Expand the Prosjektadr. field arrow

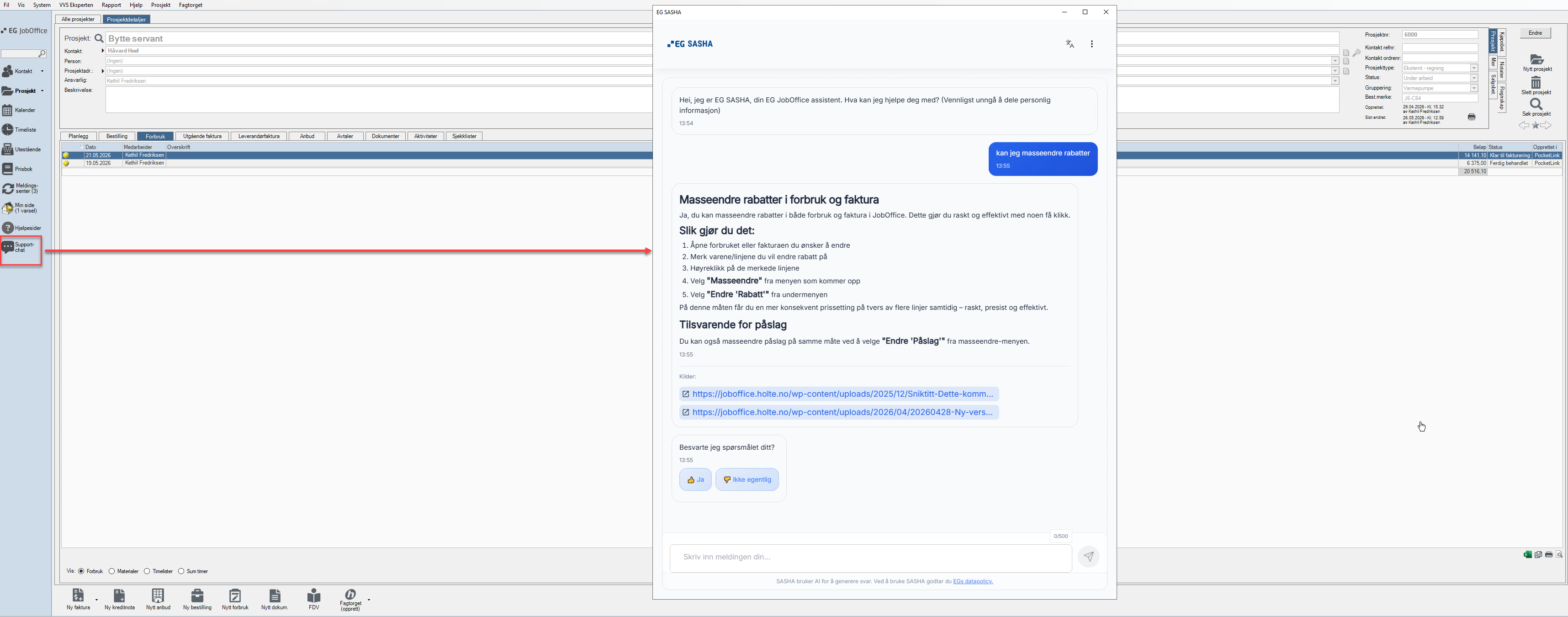[103, 71]
